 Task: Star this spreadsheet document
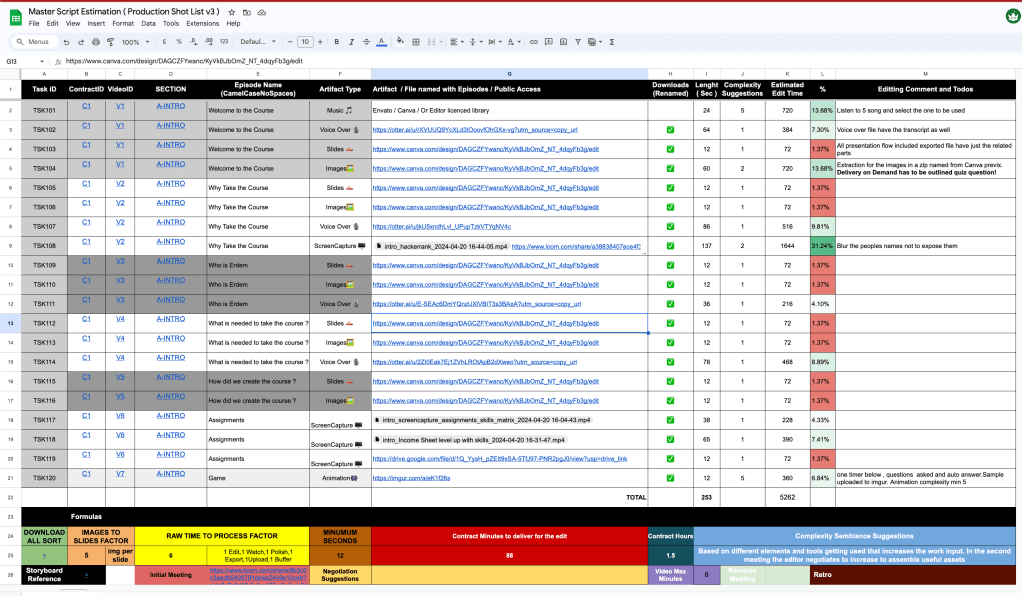pos(231,12)
